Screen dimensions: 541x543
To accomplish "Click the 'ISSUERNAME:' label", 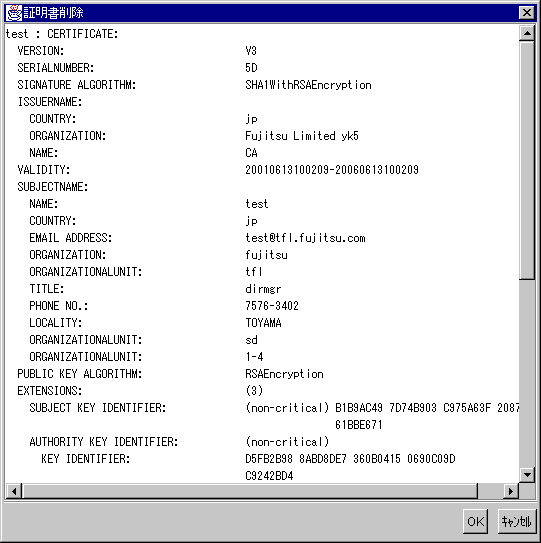I will pyautogui.click(x=50, y=102).
